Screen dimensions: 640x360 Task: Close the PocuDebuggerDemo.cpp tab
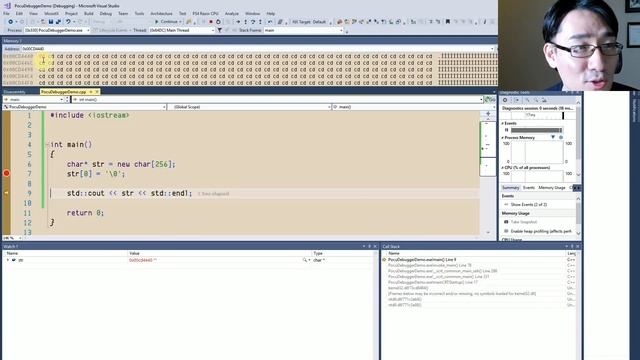(97, 92)
